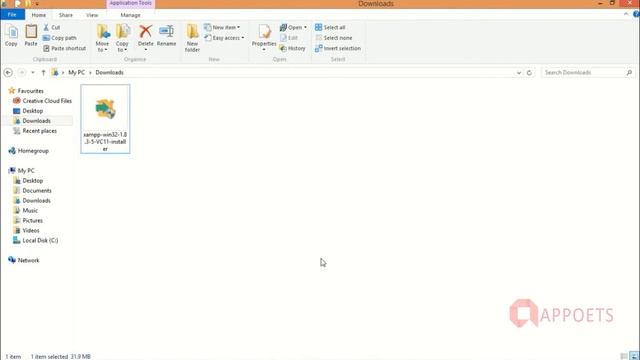Click Invert selection
The image size is (640, 360).
coord(338,48)
